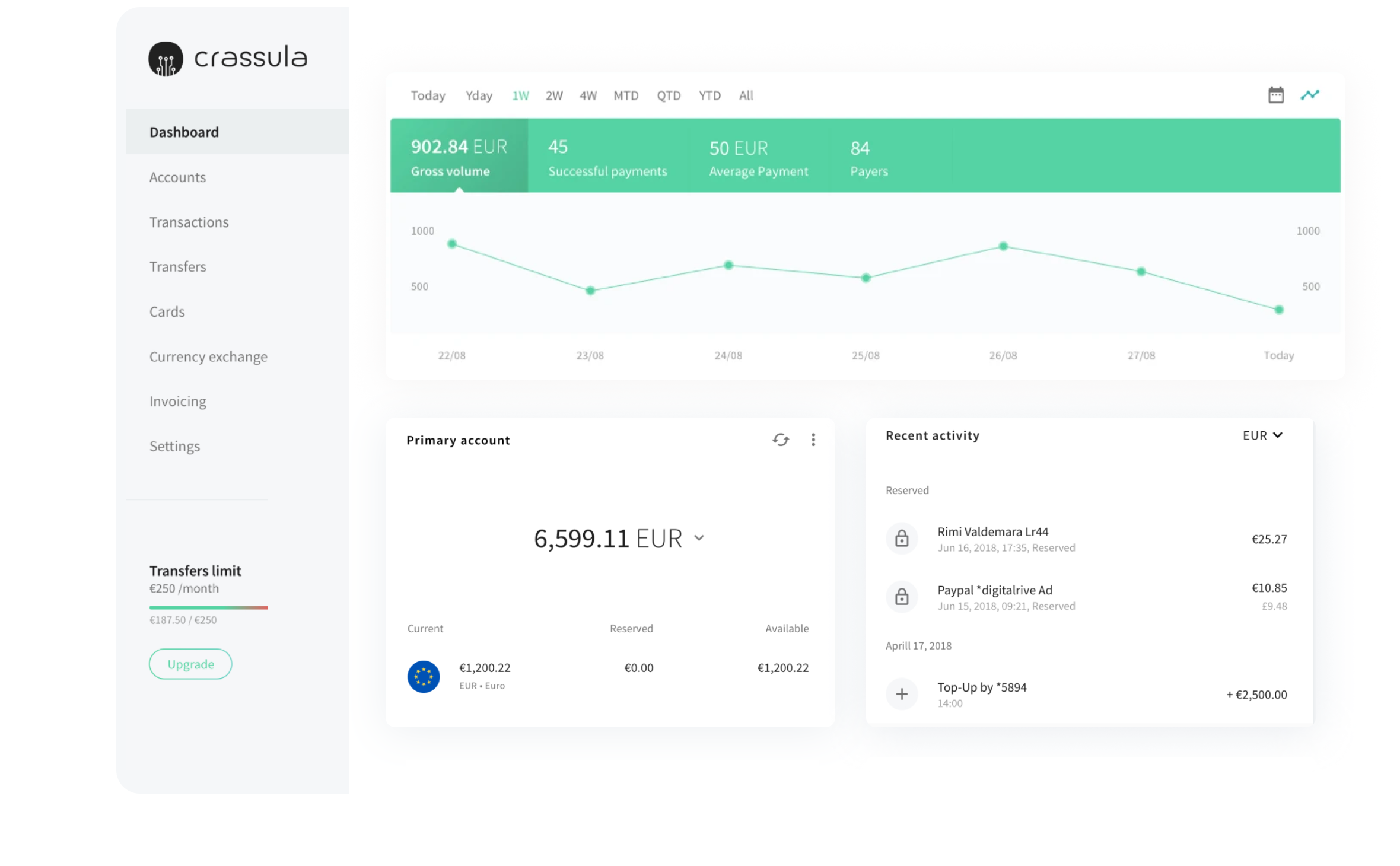Click the chart data point for 25/08

coord(866,278)
